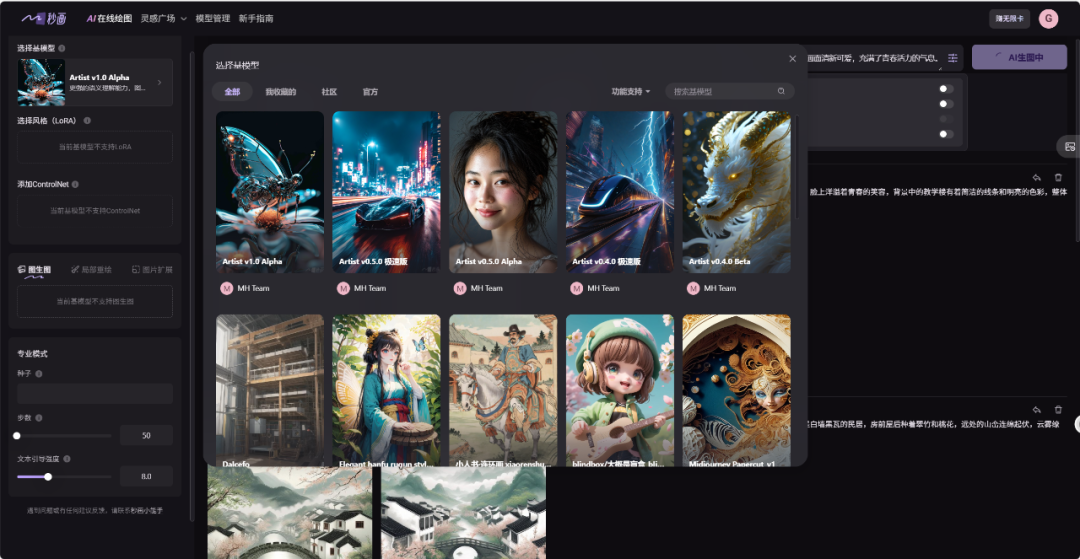Toggle the bottom switch below the prompt box
1080x559 pixels.
(x=946, y=134)
